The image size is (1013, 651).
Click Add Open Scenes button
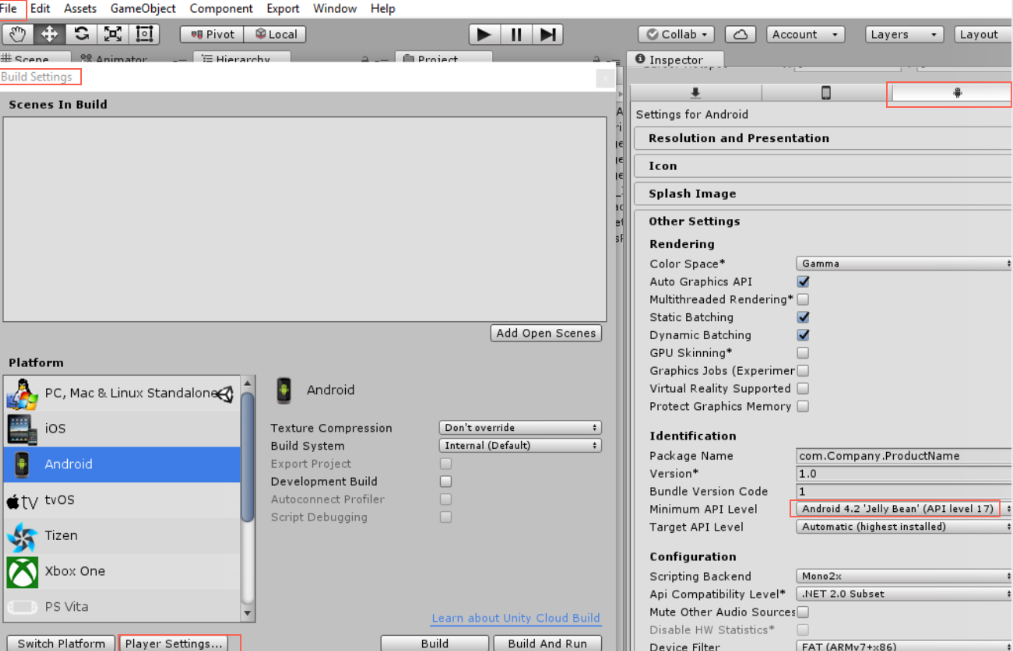pos(546,333)
